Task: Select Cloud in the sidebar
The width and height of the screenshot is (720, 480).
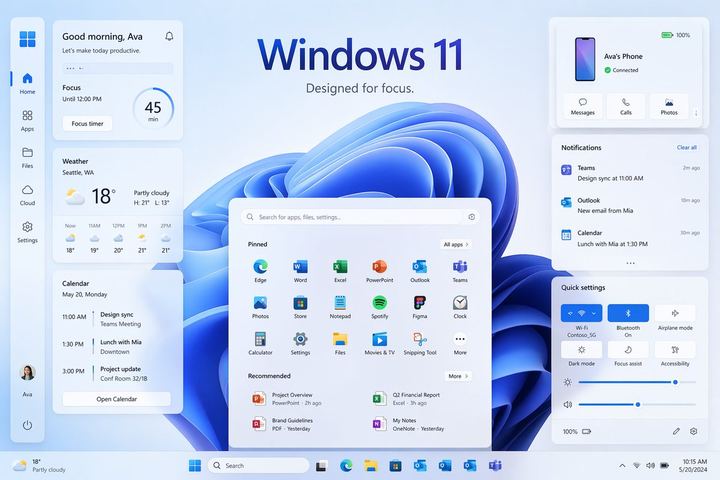Action: tap(27, 195)
